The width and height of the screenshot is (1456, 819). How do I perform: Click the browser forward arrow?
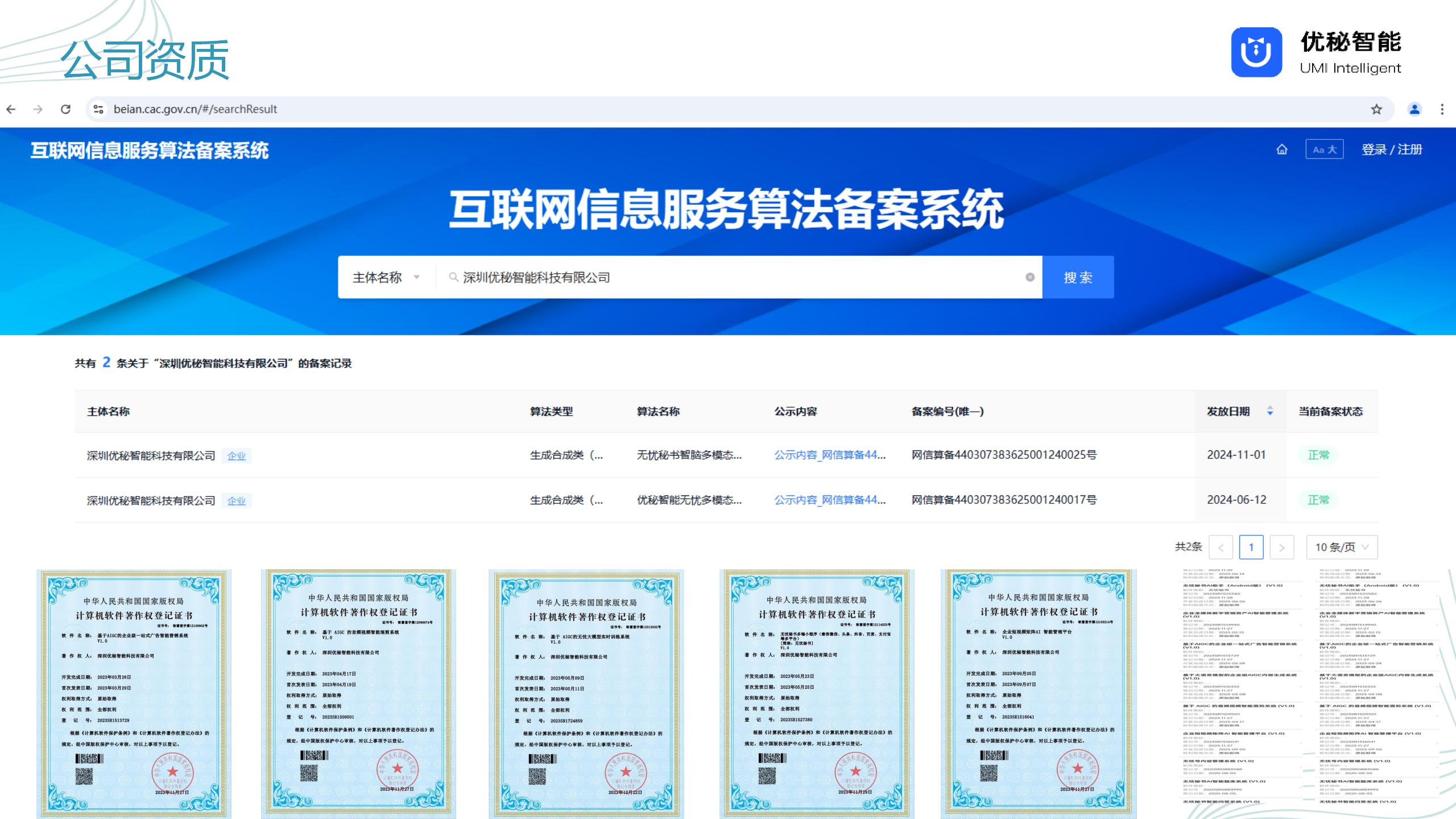click(x=38, y=109)
